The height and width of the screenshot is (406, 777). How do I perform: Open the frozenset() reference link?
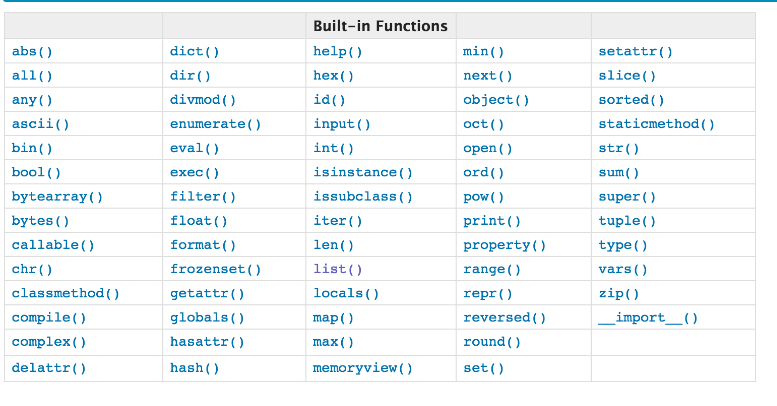pos(215,269)
